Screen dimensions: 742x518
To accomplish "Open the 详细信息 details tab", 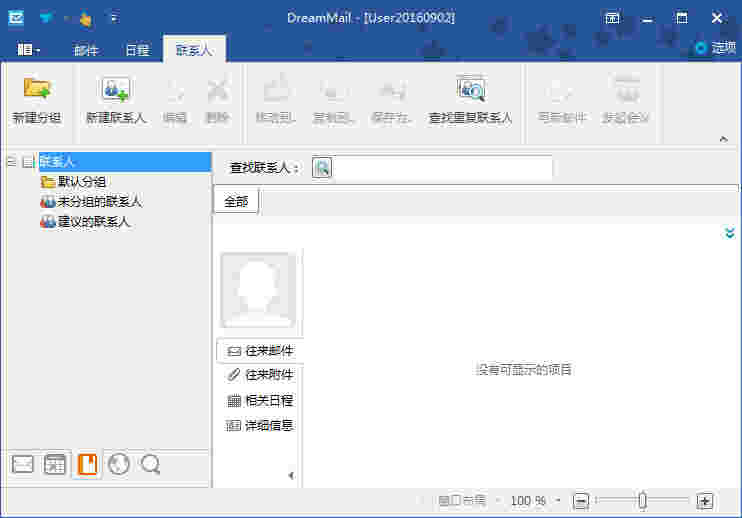I will (260, 425).
